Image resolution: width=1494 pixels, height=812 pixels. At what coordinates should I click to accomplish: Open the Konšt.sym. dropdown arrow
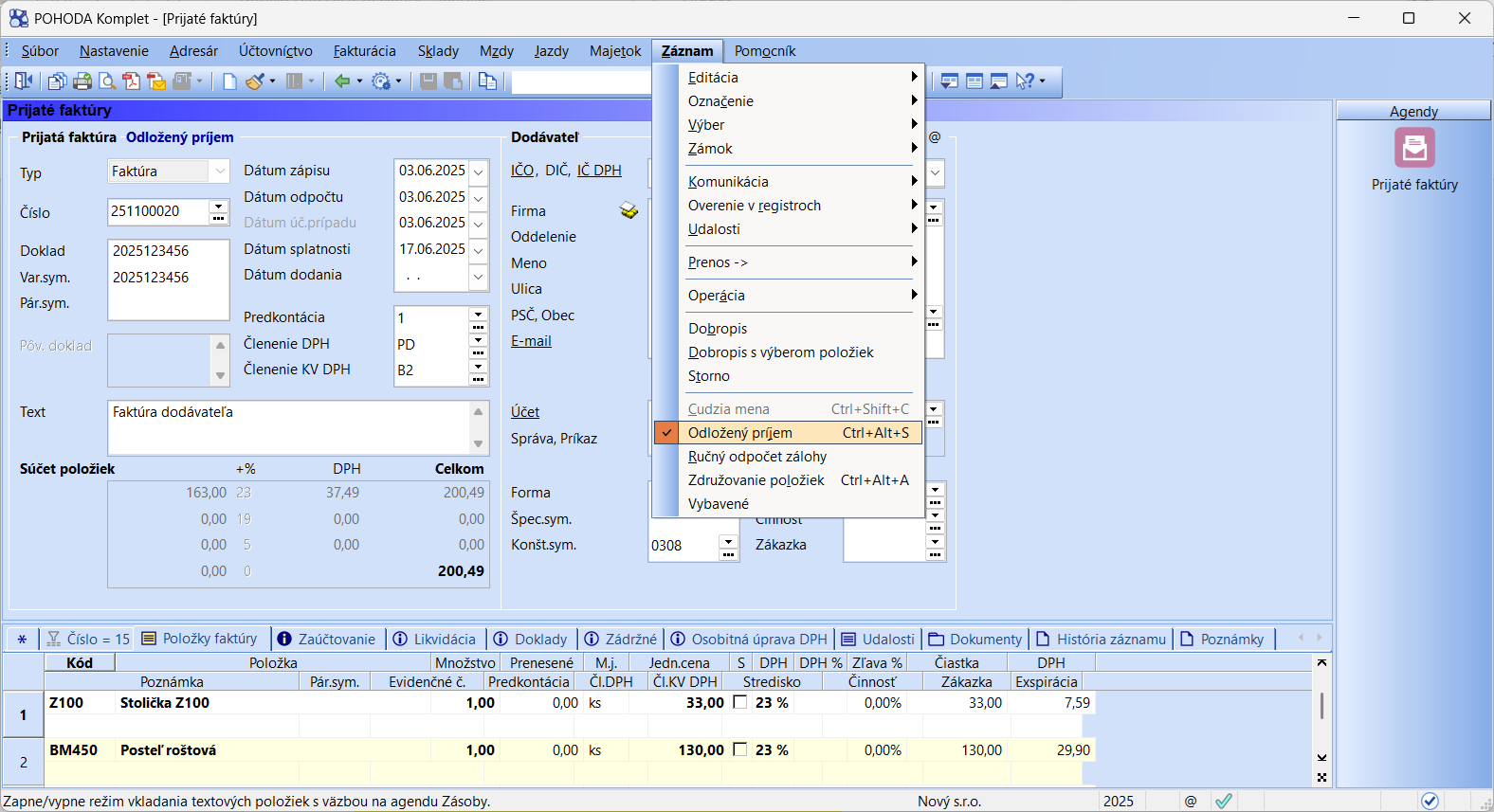coord(728,541)
